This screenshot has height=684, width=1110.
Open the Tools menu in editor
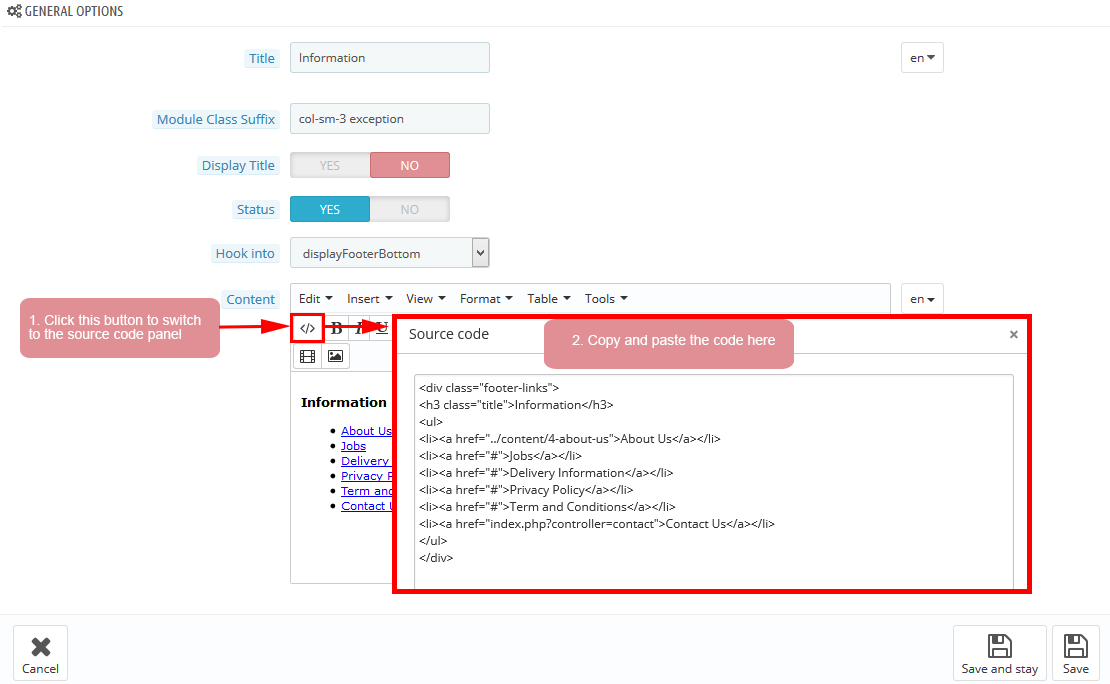[606, 299]
